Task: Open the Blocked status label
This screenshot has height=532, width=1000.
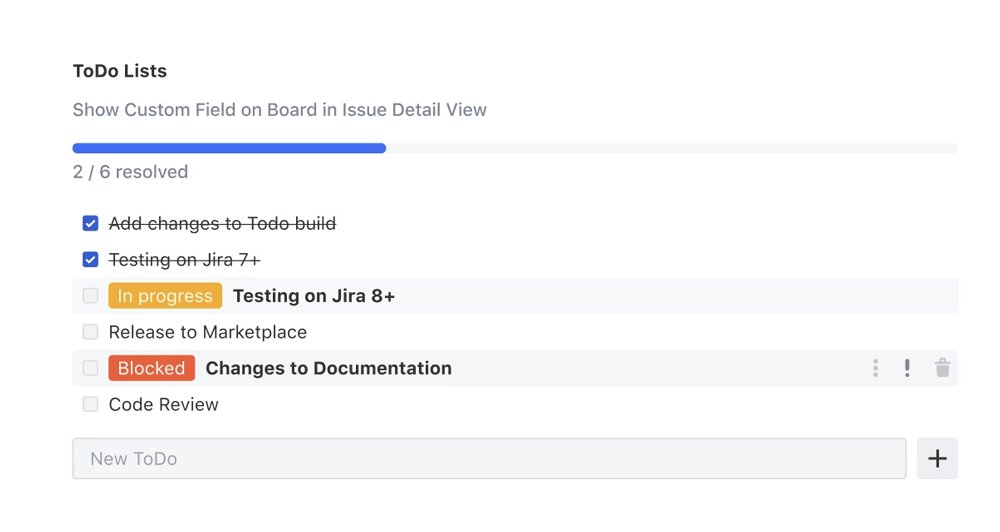Action: (151, 368)
